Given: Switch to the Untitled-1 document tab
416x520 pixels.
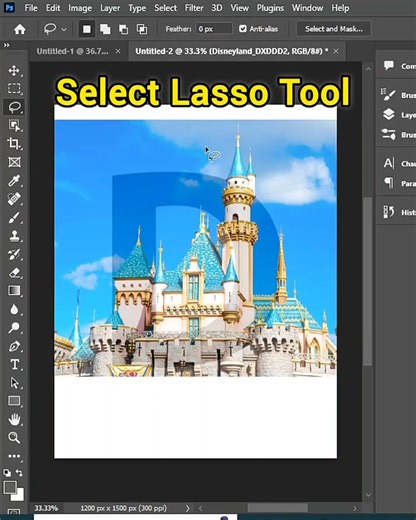Looking at the screenshot, I should [x=72, y=51].
